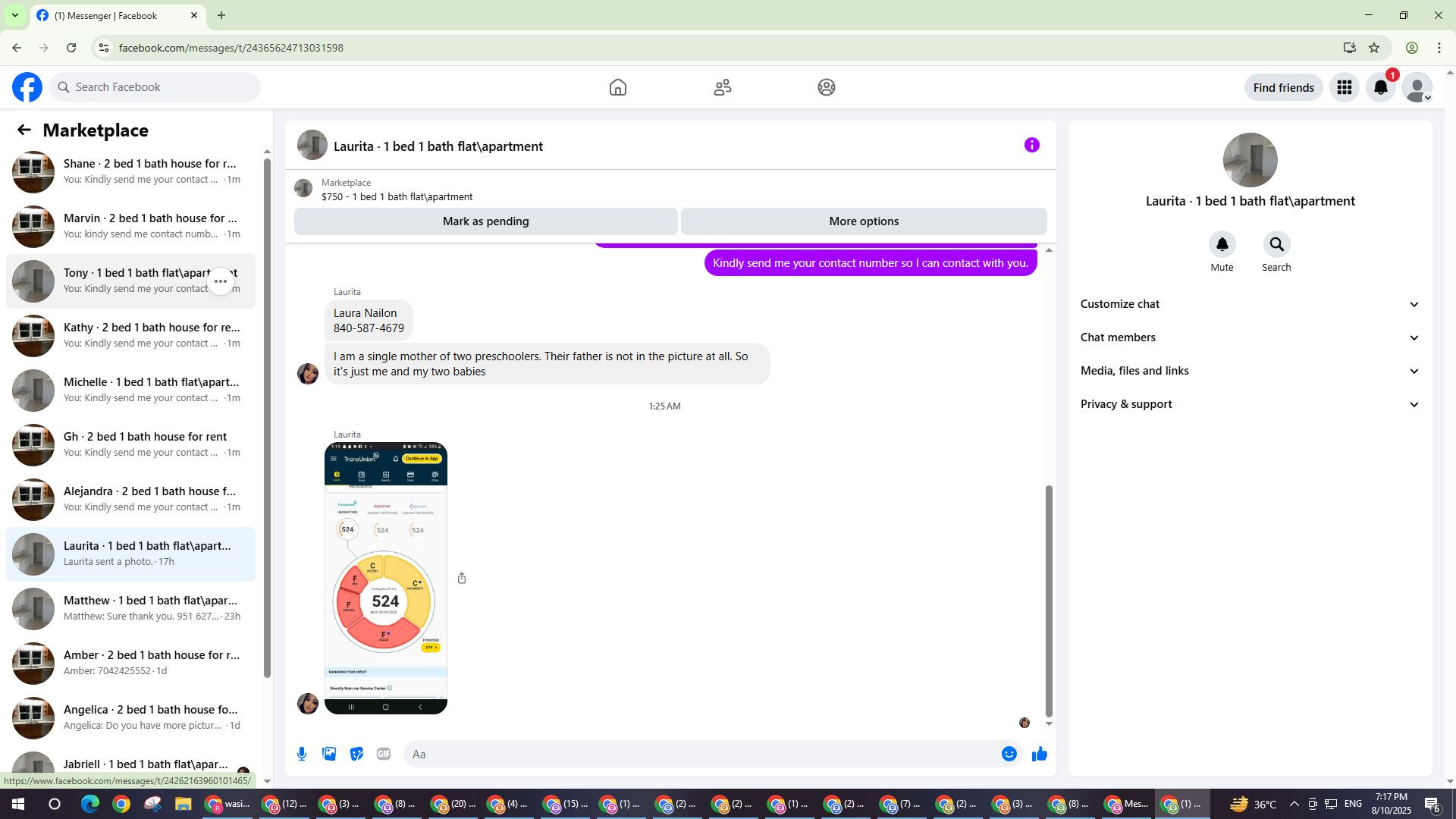This screenshot has width=1456, height=819.
Task: Open the Facebook menu grid icon
Action: pyautogui.click(x=1344, y=88)
